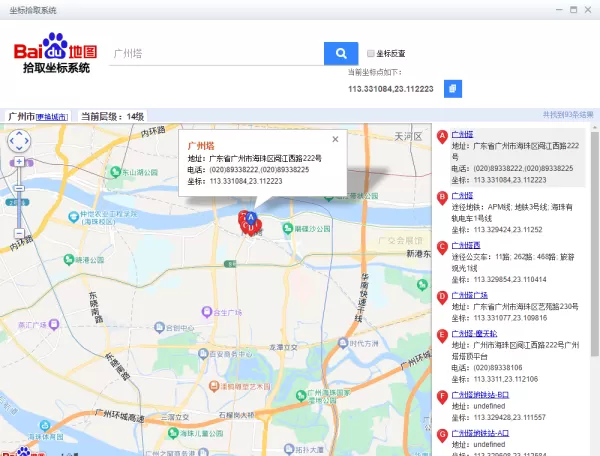Click the results scrollbar up arrow
600x456 pixels.
pyautogui.click(x=595, y=127)
